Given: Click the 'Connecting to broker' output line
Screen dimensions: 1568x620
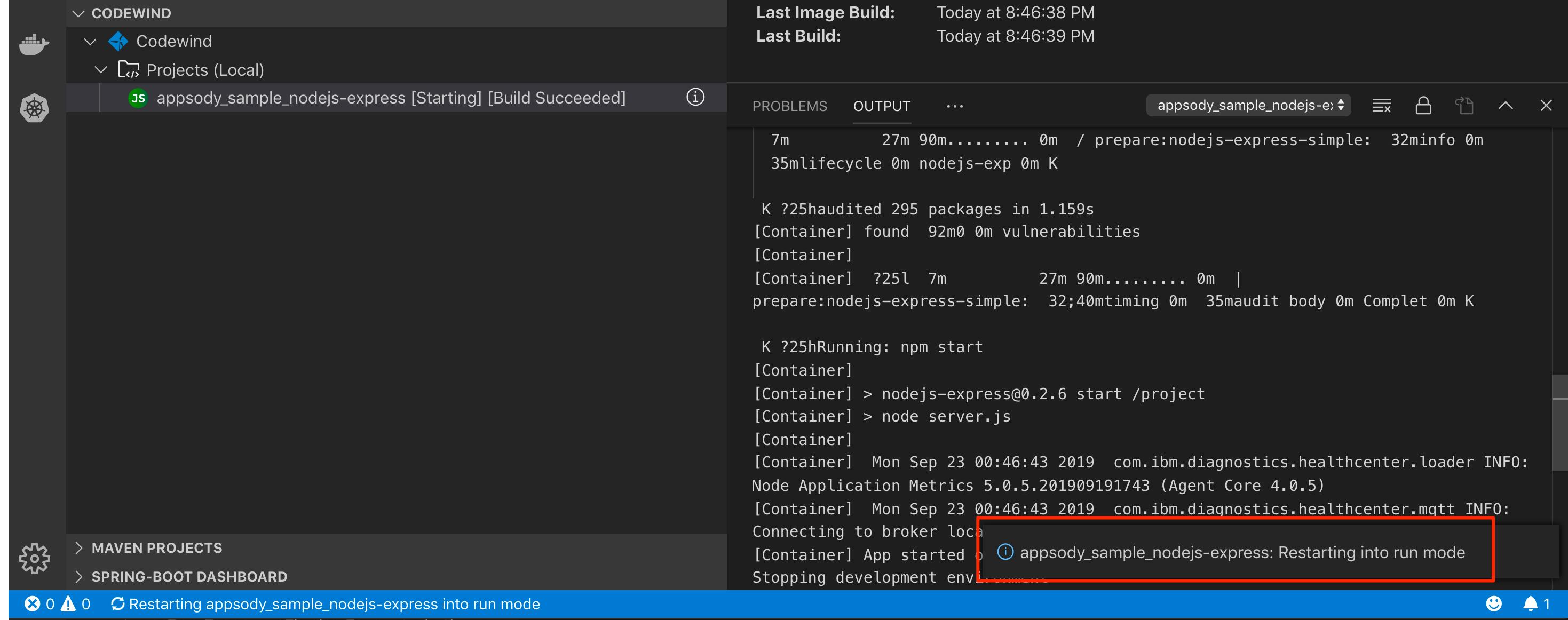Looking at the screenshot, I should [867, 531].
